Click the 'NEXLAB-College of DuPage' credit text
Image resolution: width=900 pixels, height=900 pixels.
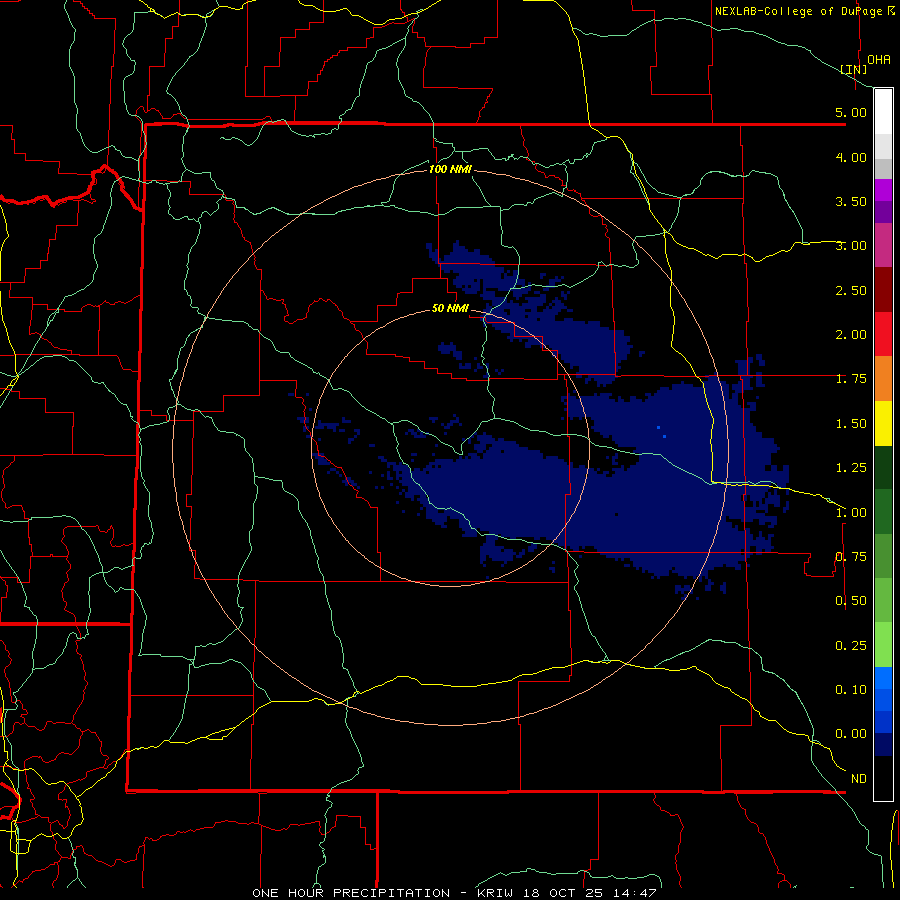(799, 11)
